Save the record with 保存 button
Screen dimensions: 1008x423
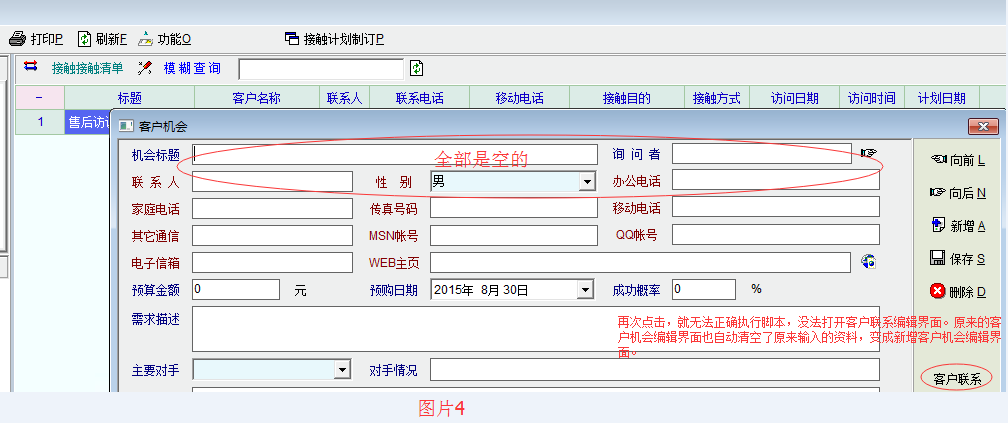click(x=957, y=258)
